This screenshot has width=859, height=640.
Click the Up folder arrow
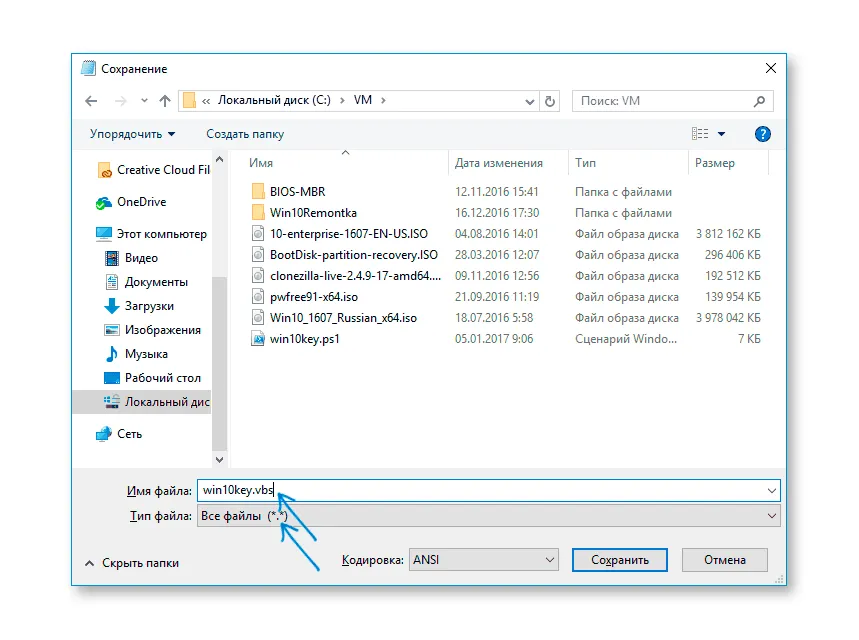pos(164,101)
